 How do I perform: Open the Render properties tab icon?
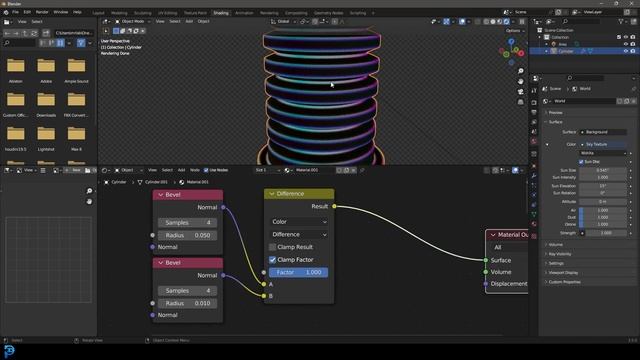point(534,102)
